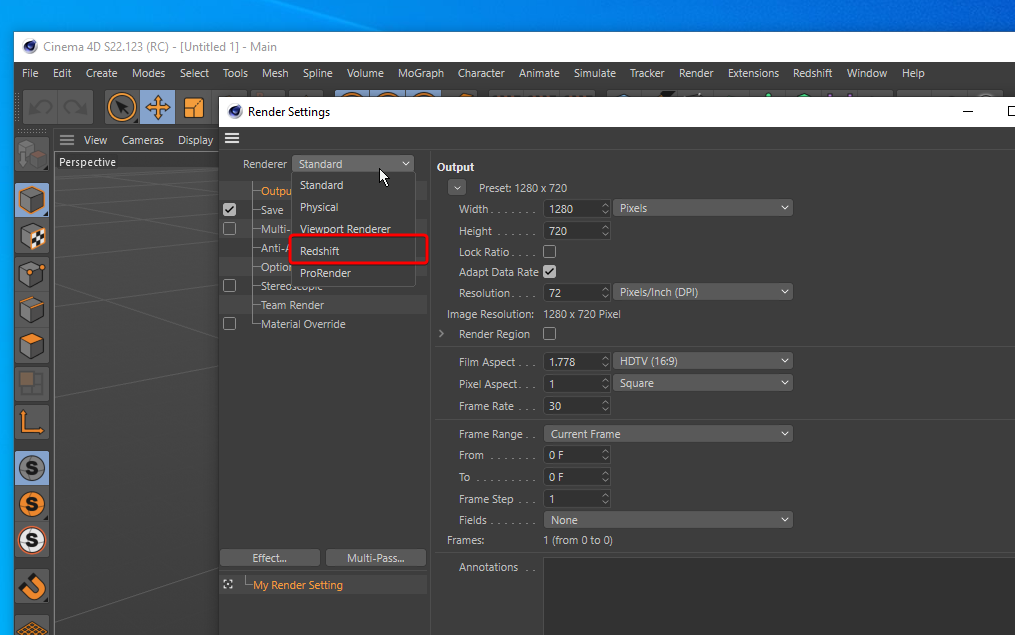The height and width of the screenshot is (635, 1015).
Task: Uncheck Adapt Data Rate checkbox
Action: [550, 272]
